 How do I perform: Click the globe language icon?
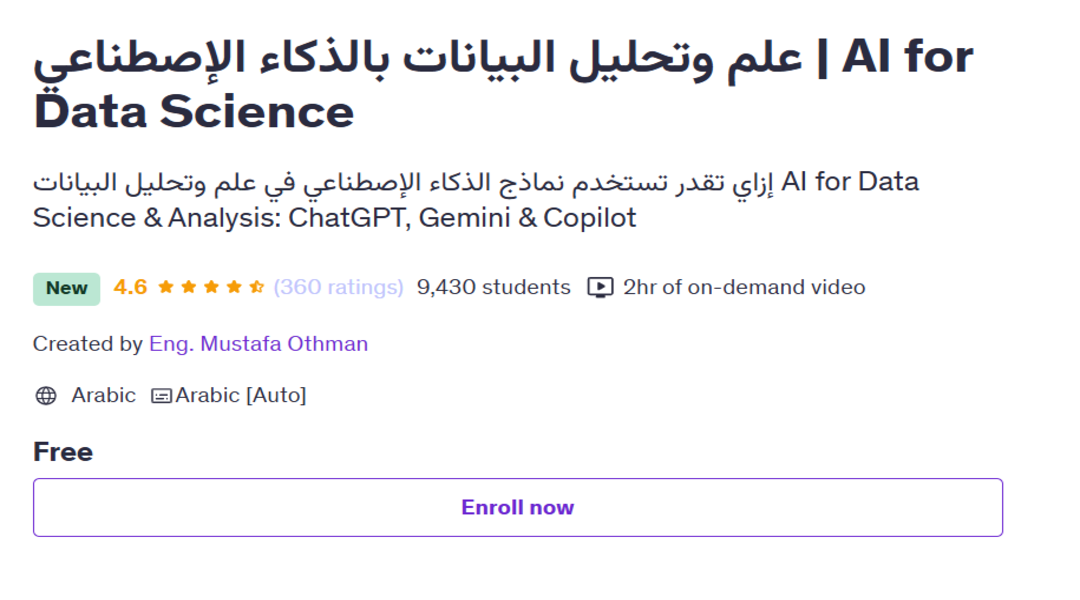click(x=46, y=396)
